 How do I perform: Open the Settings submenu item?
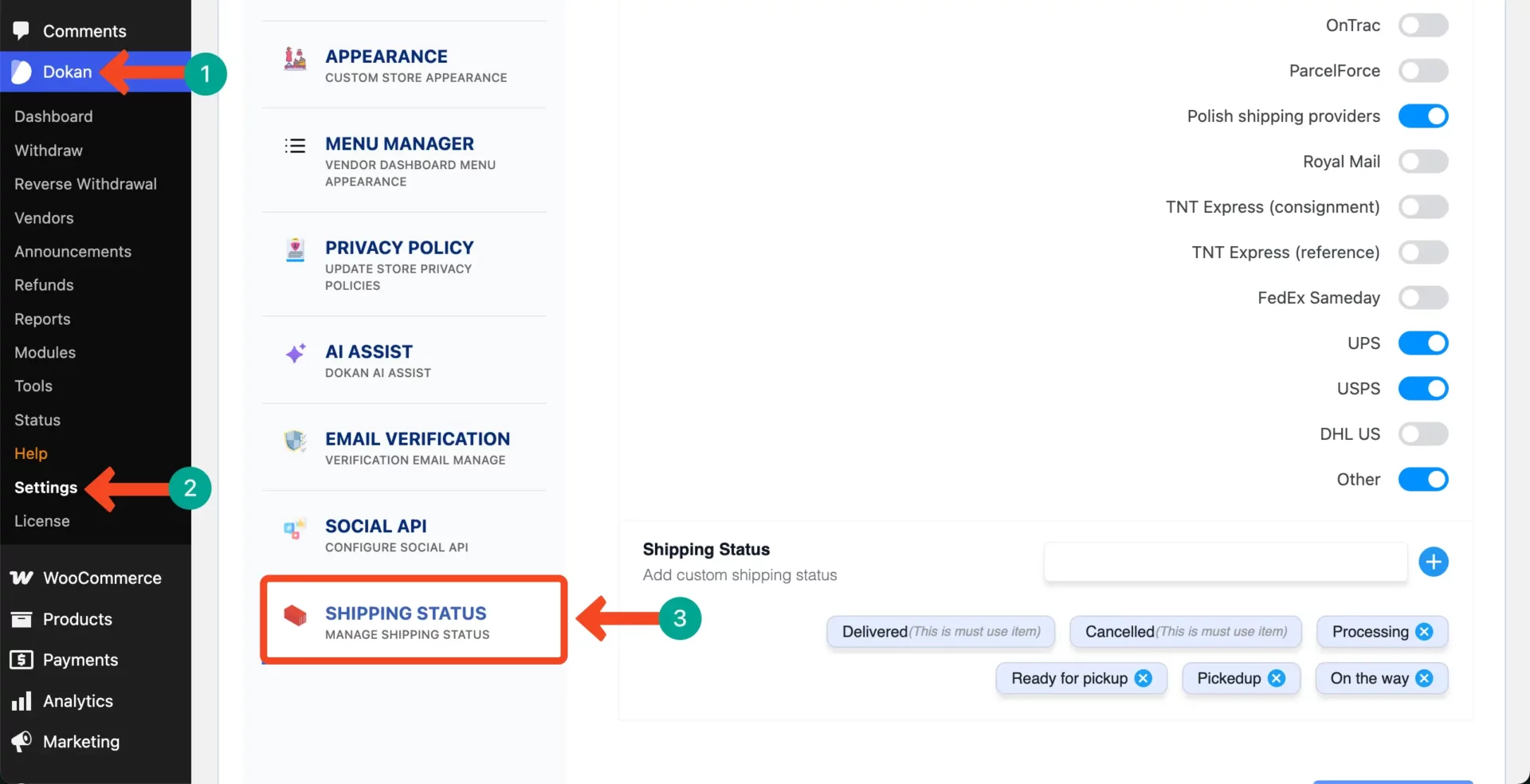45,488
